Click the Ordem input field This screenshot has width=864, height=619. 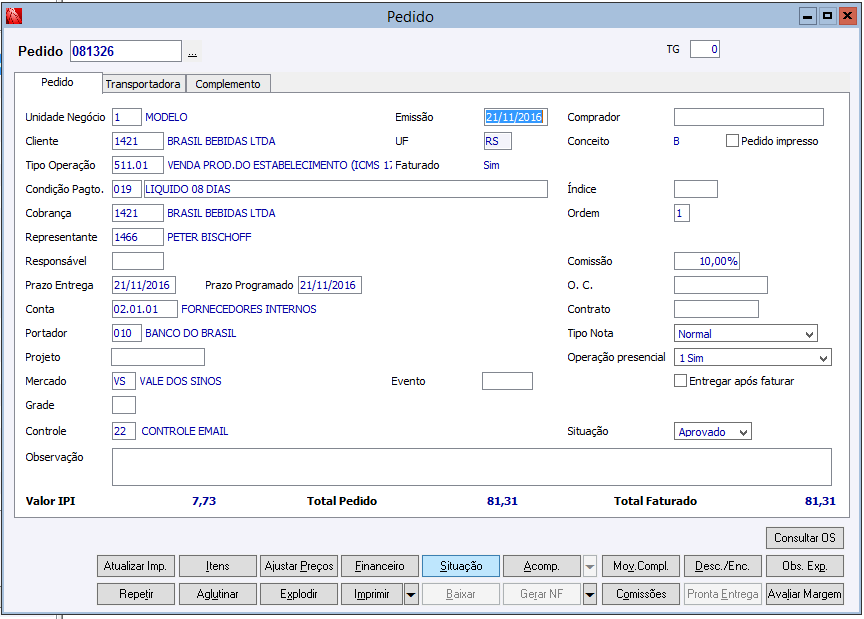pos(682,213)
